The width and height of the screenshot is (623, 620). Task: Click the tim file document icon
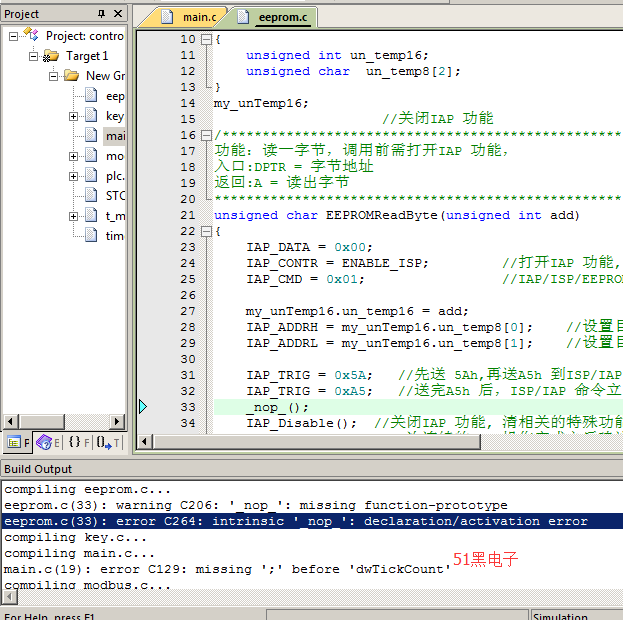(91, 235)
